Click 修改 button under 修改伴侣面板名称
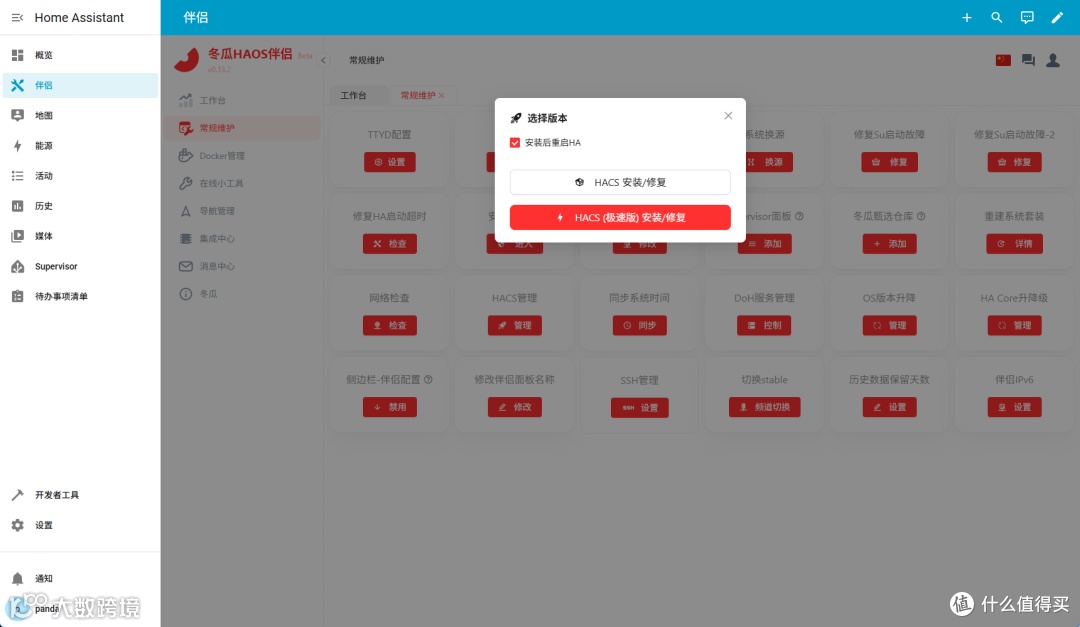The height and width of the screenshot is (627, 1080). [x=515, y=407]
